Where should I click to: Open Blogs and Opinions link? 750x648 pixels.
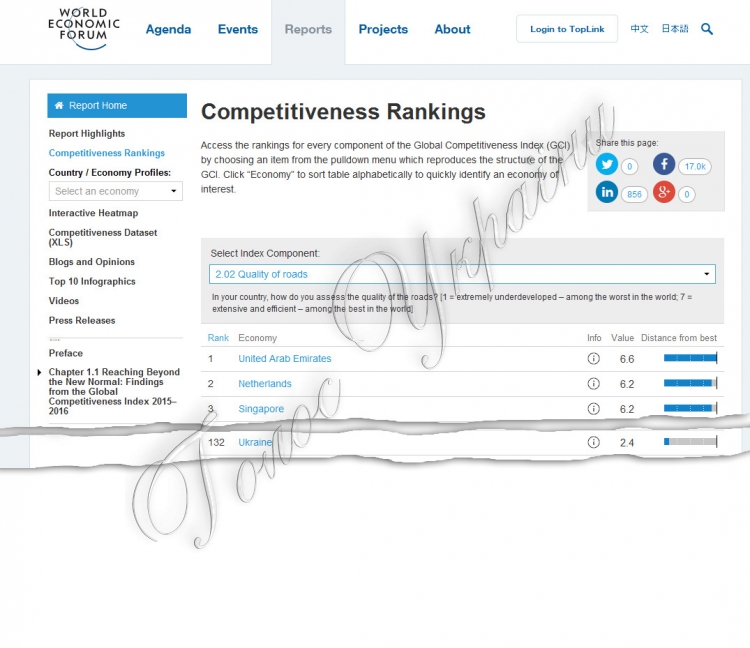92,262
